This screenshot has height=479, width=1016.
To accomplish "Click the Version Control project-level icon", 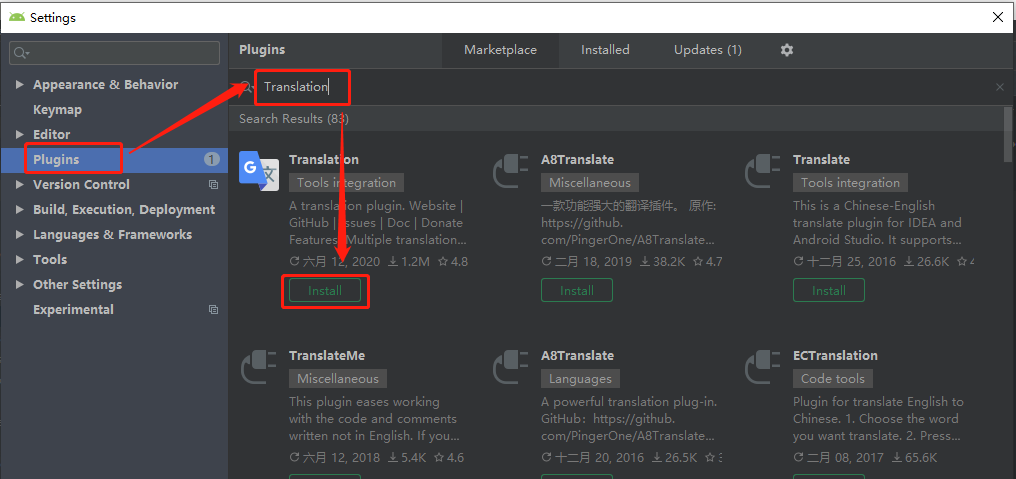I will coord(213,185).
